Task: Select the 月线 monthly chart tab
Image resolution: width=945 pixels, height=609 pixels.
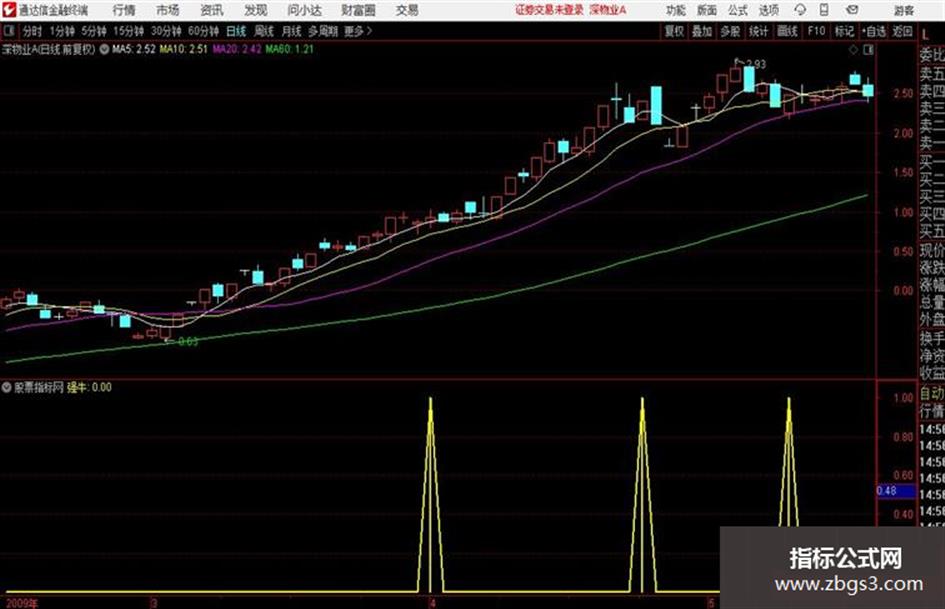Action: (292, 31)
